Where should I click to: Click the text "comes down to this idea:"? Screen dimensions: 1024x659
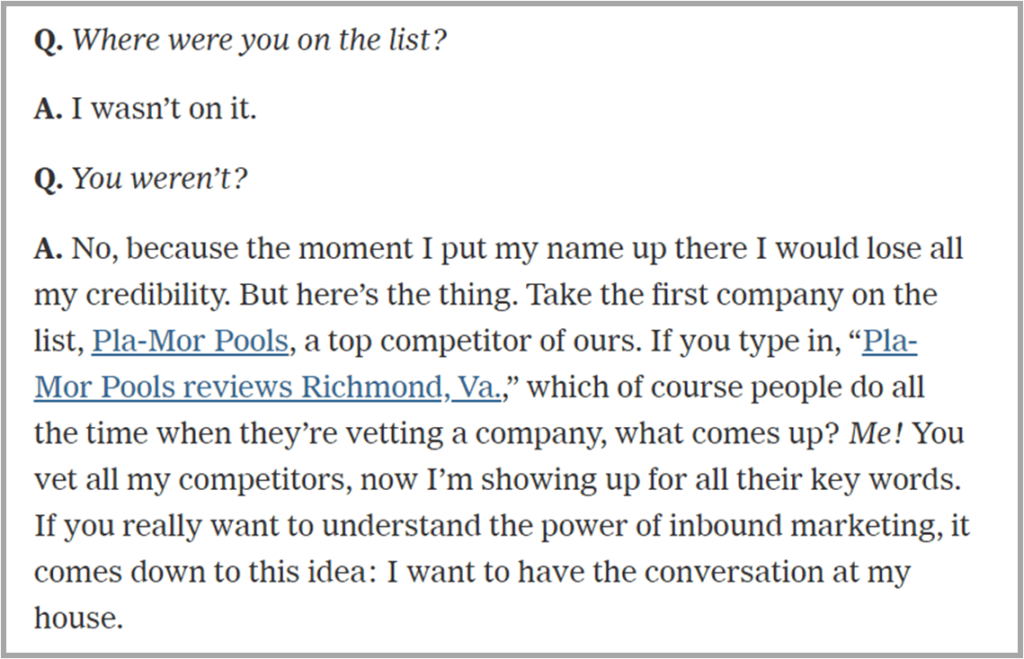point(206,572)
